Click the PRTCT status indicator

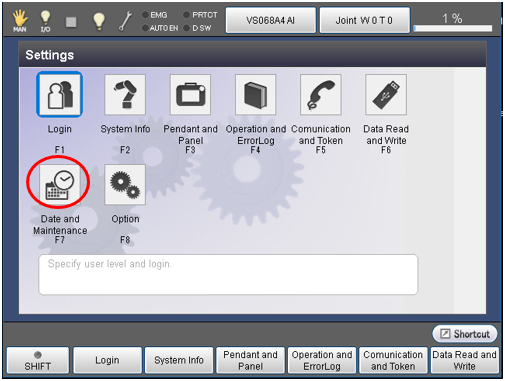pos(200,15)
